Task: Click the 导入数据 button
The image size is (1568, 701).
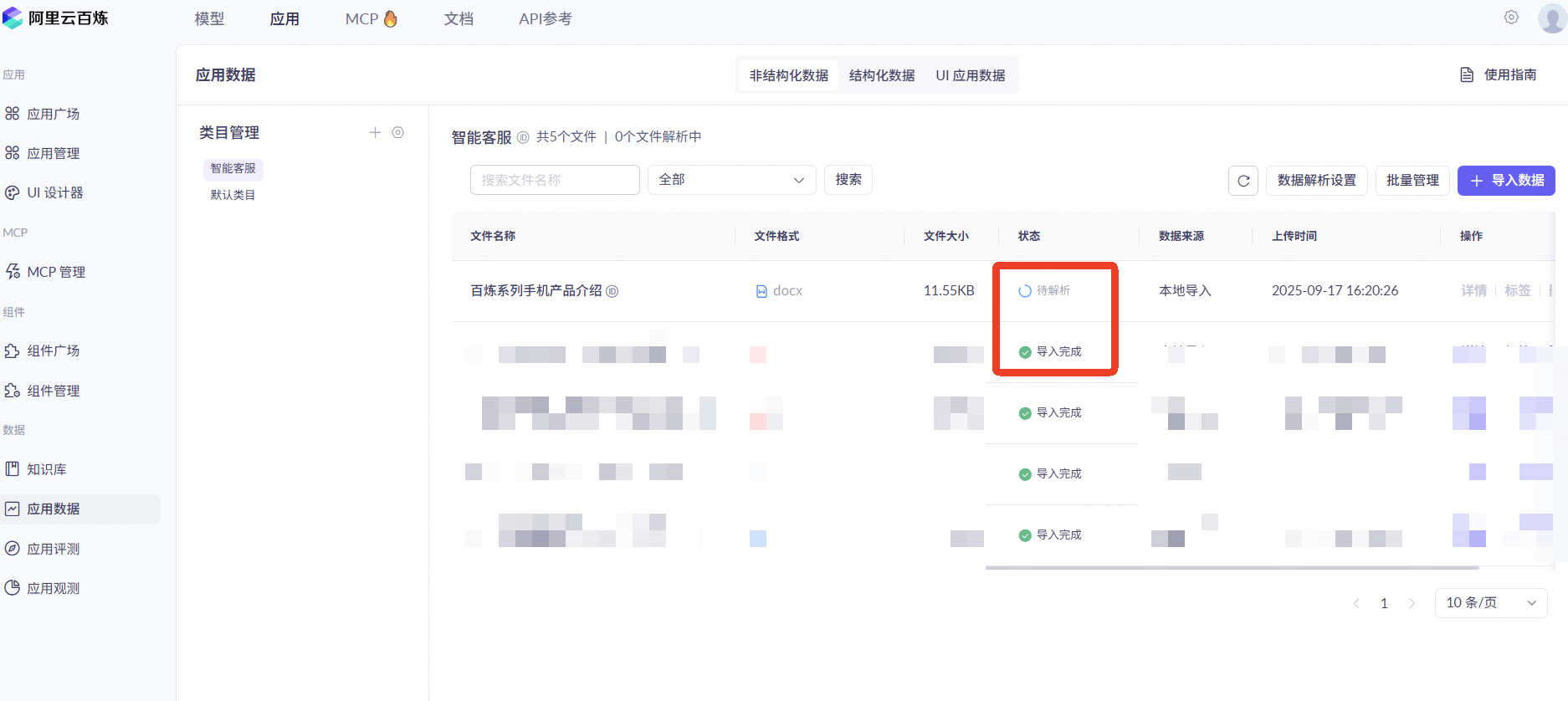Action: click(x=1506, y=181)
